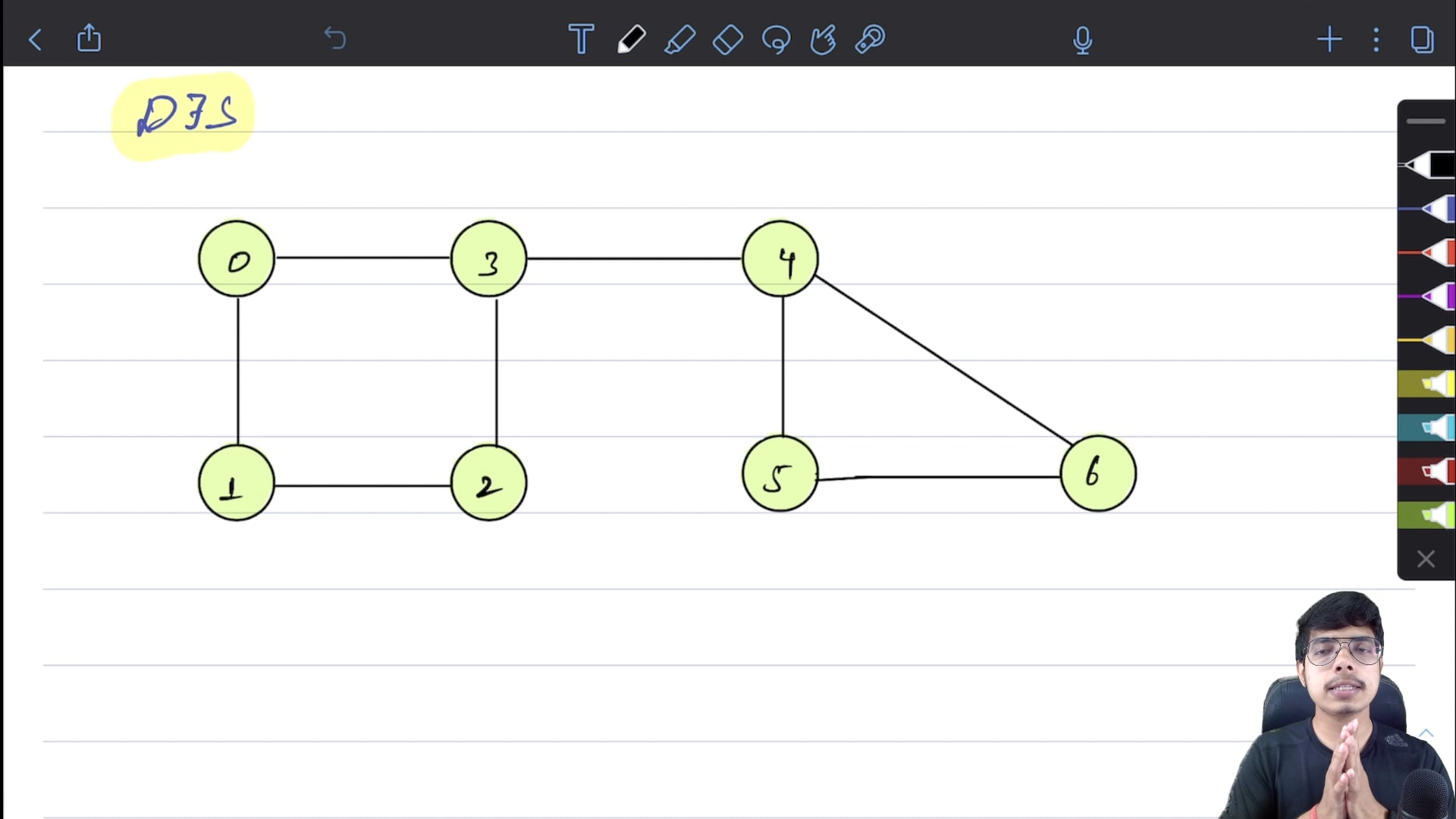Viewport: 1456px width, 819px height.
Task: Click graph node 0
Action: point(237,259)
